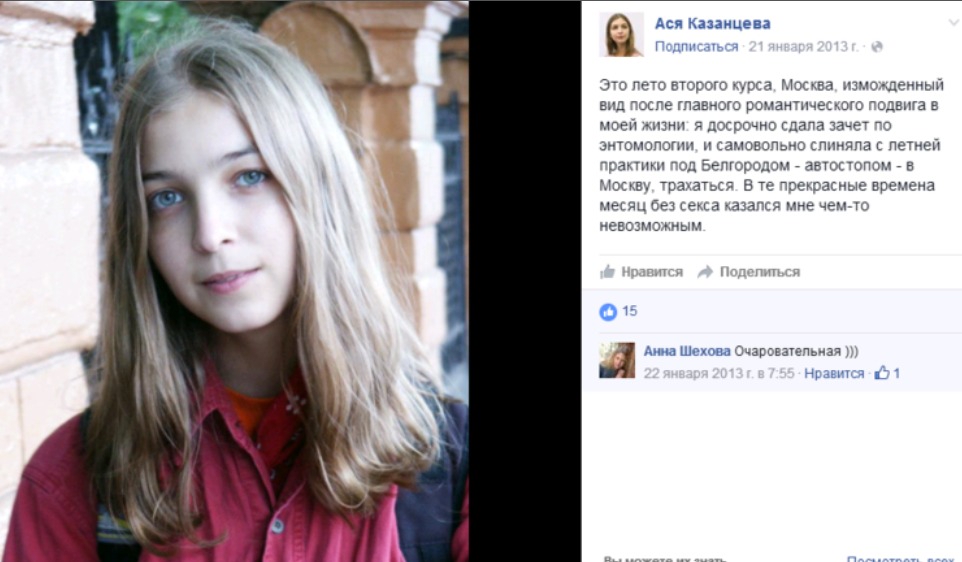Open Ася Казанцева's profile picture thumbnail
This screenshot has width=962, height=562.
[x=621, y=34]
